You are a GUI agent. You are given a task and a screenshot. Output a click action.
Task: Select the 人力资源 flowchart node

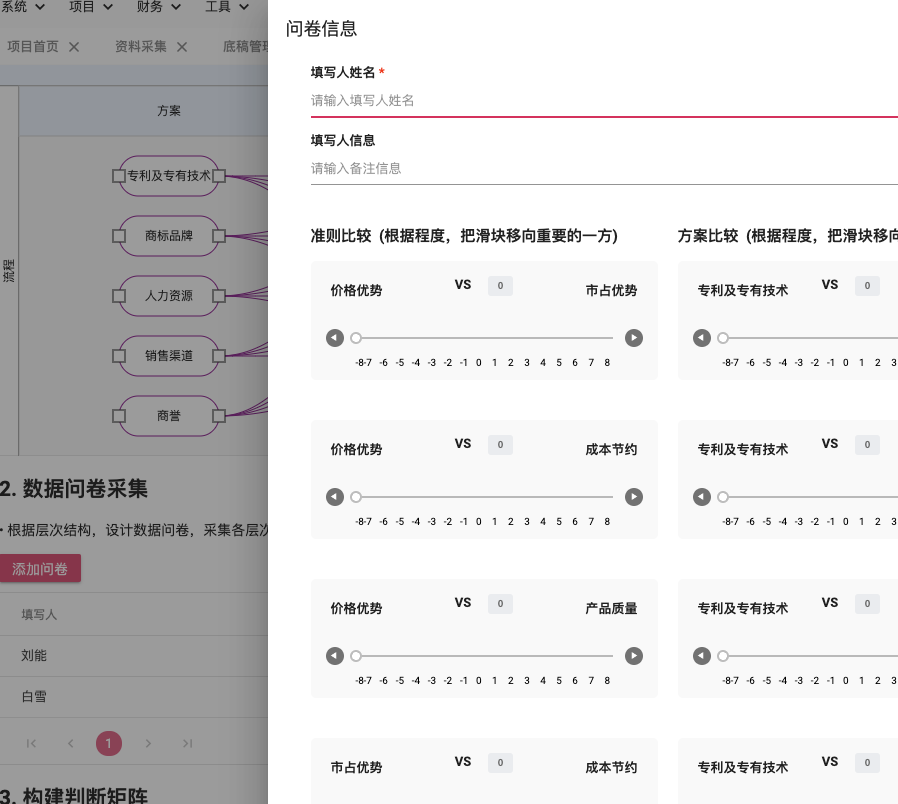[x=168, y=295]
